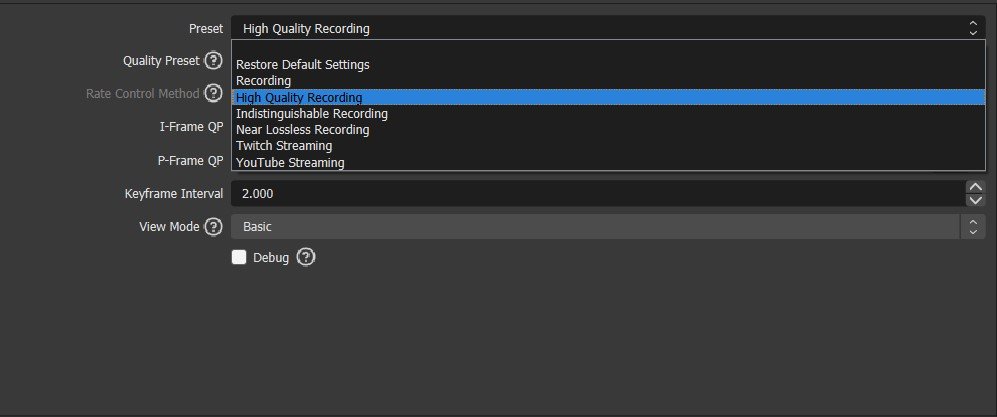
Task: Select High Quality Recording in list
Action: [299, 98]
